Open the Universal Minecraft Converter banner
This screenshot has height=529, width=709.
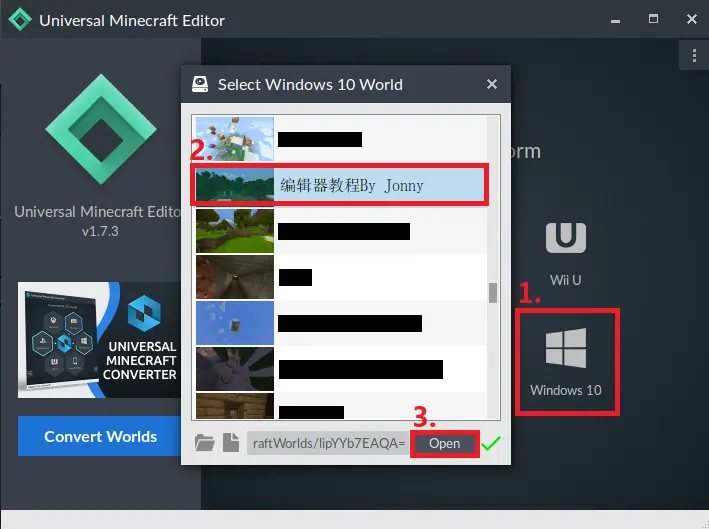point(100,340)
